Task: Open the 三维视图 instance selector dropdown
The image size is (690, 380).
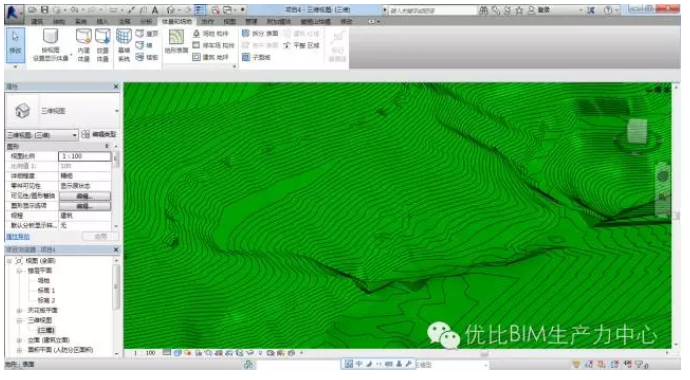Action: [x=42, y=135]
